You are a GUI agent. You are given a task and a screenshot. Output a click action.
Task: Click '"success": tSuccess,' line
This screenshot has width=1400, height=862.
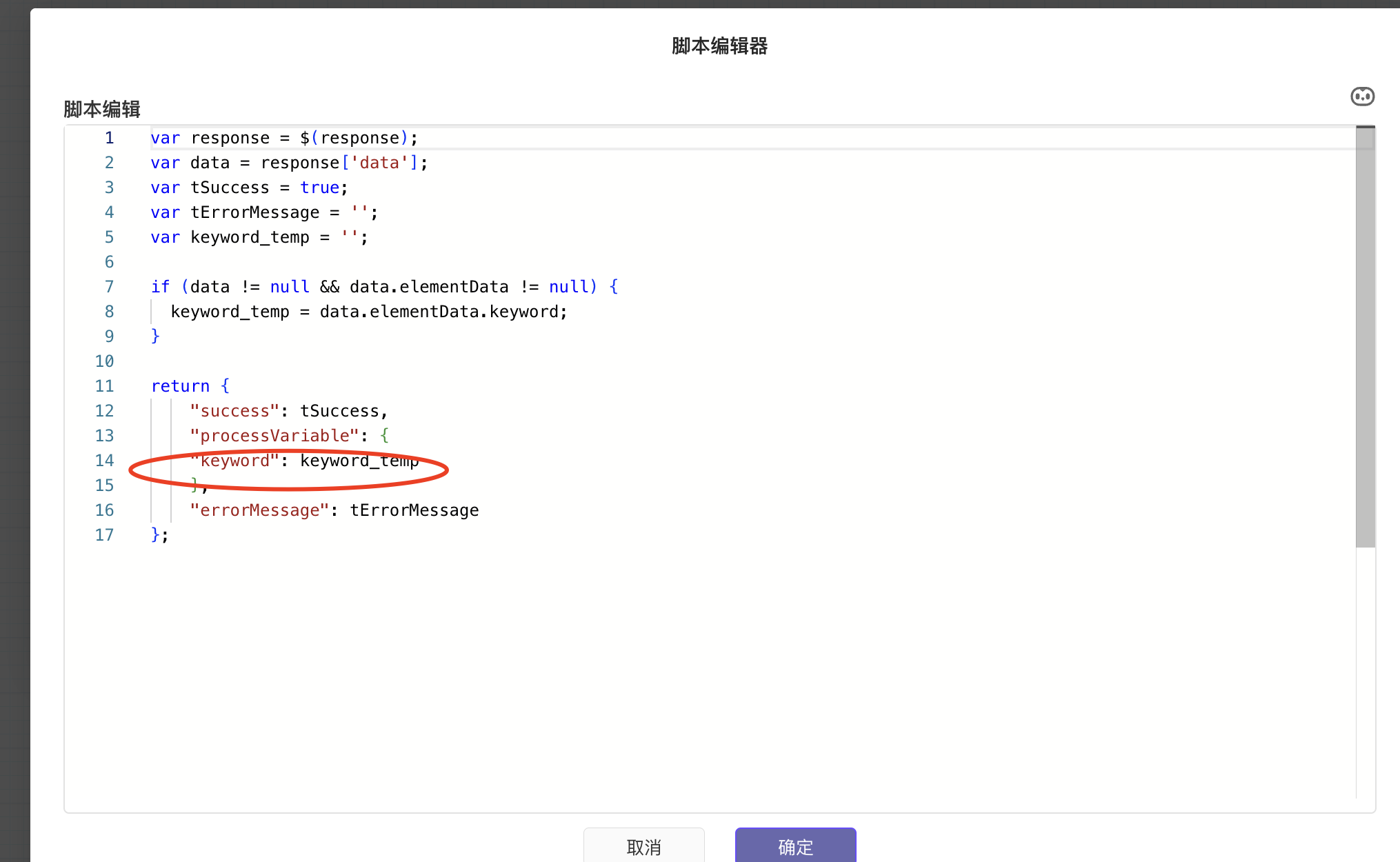(x=289, y=411)
